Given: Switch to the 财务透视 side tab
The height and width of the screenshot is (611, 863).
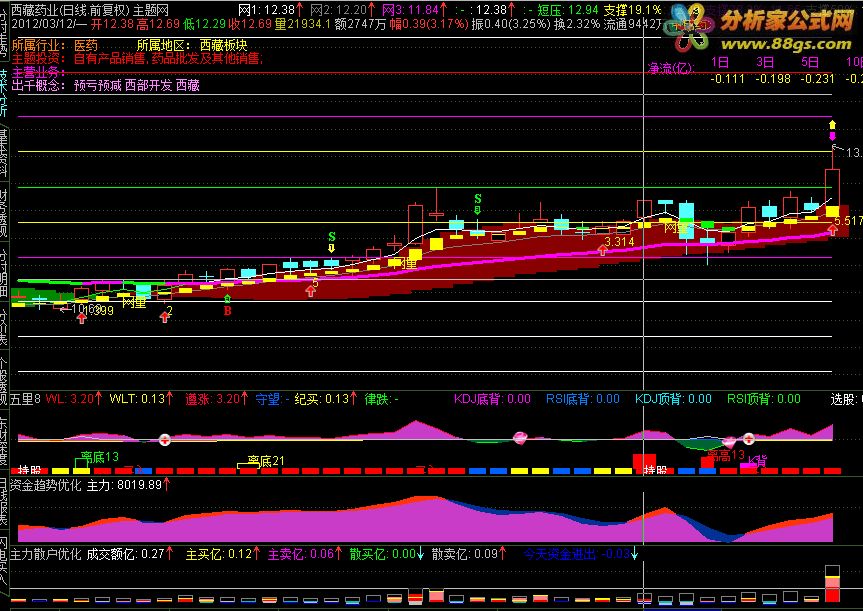Looking at the screenshot, I should (4, 214).
